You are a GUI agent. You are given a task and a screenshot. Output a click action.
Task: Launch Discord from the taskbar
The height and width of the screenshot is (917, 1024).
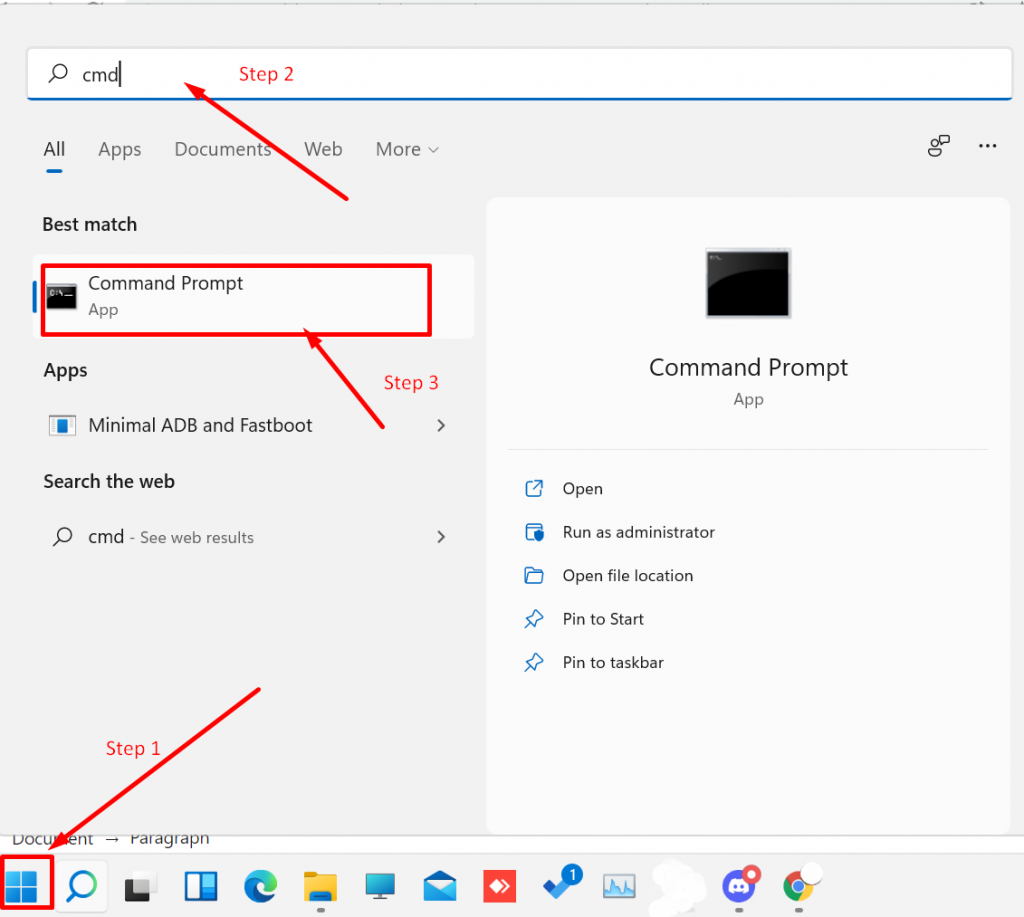point(739,885)
